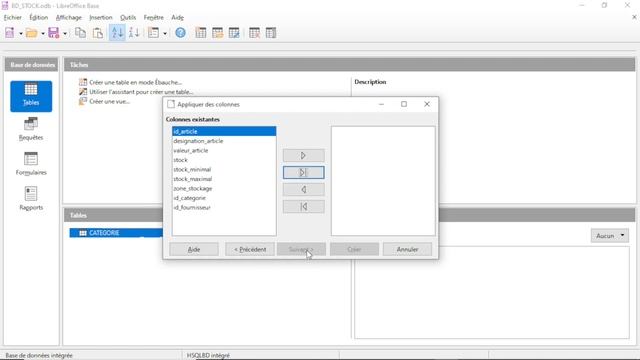Open the Fenêtre menu
Screen dimensions: 640x360
(x=153, y=18)
